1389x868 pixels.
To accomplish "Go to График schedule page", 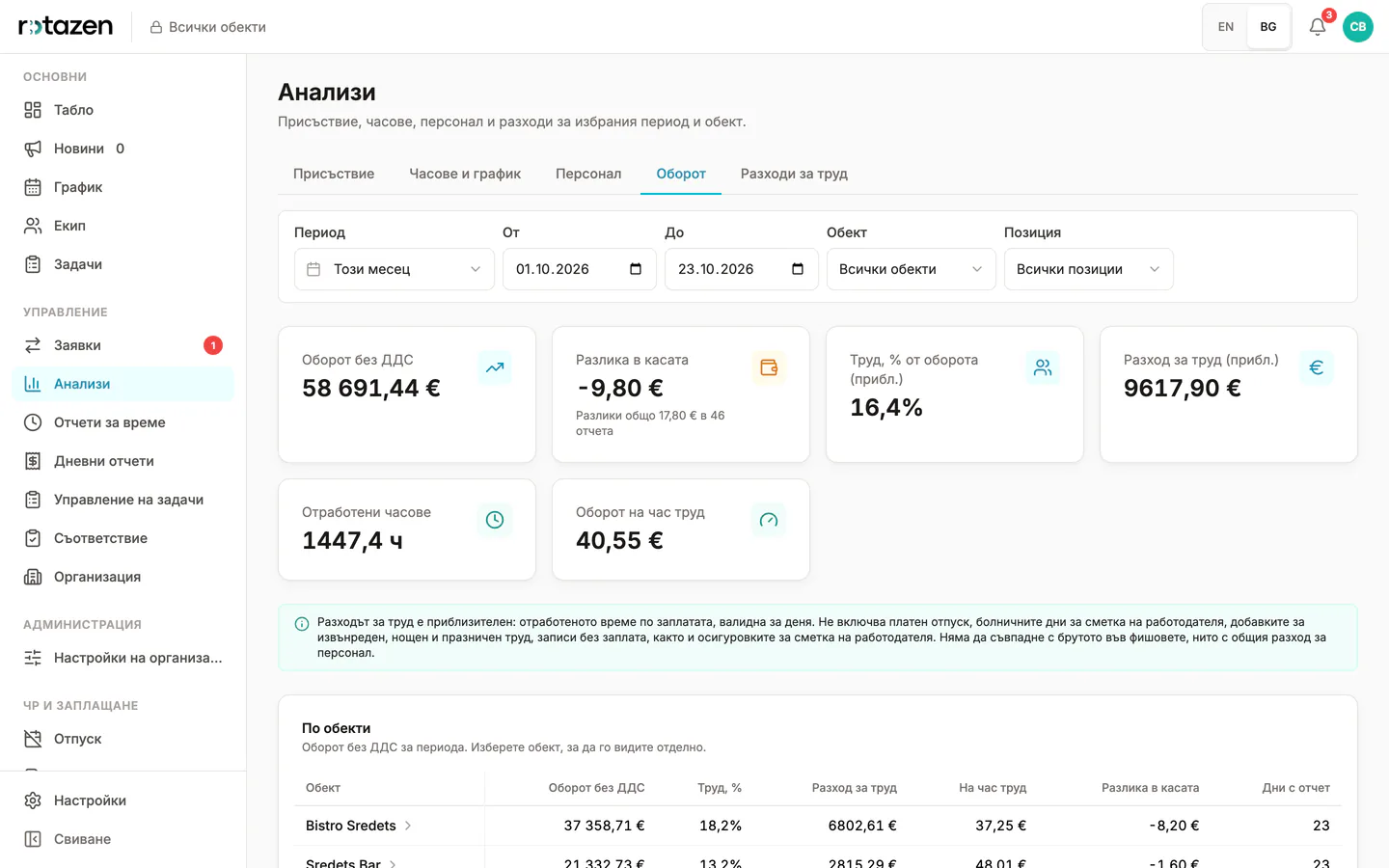I will 123,187.
